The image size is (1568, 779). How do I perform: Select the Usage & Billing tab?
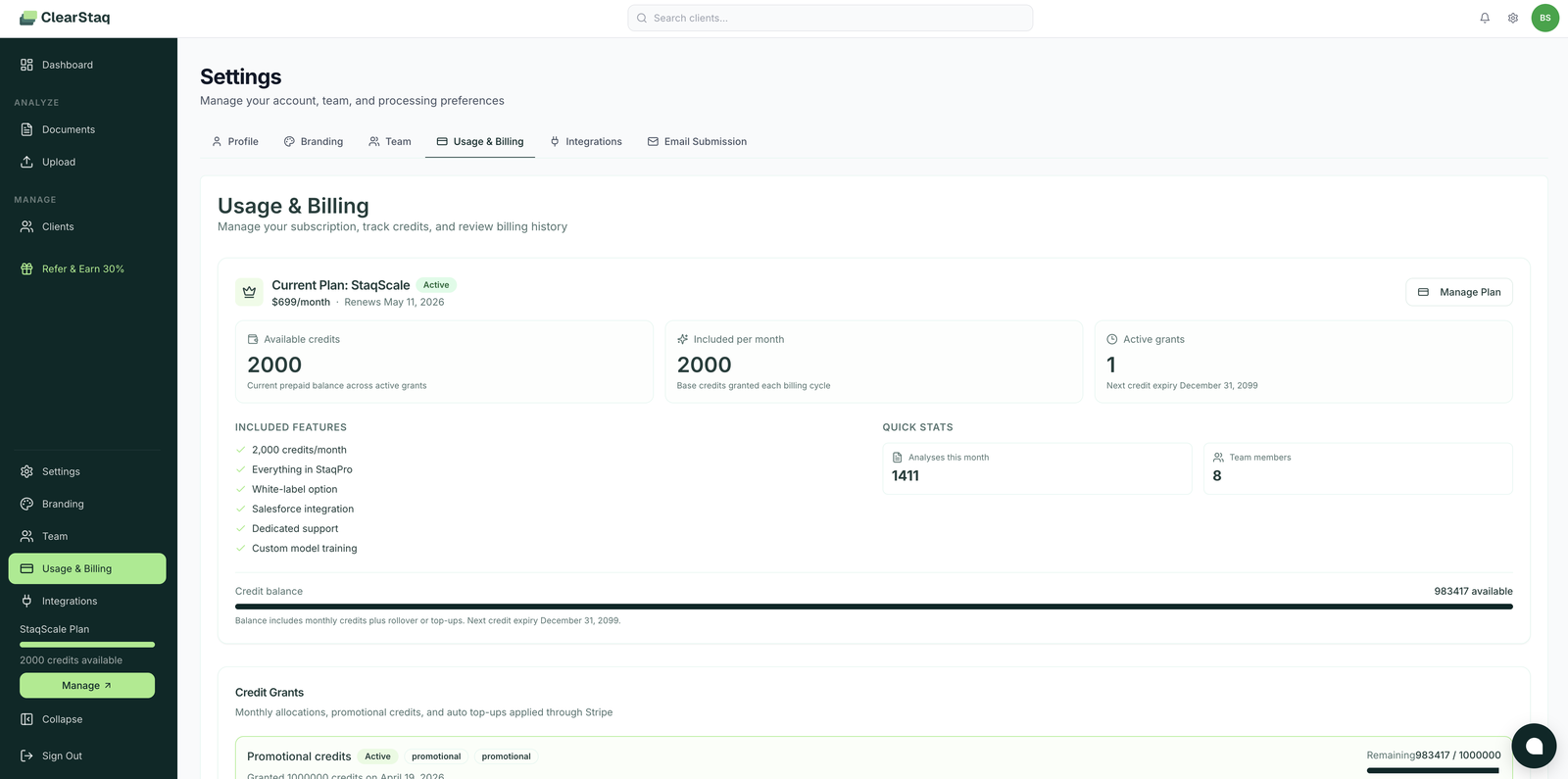pos(480,142)
